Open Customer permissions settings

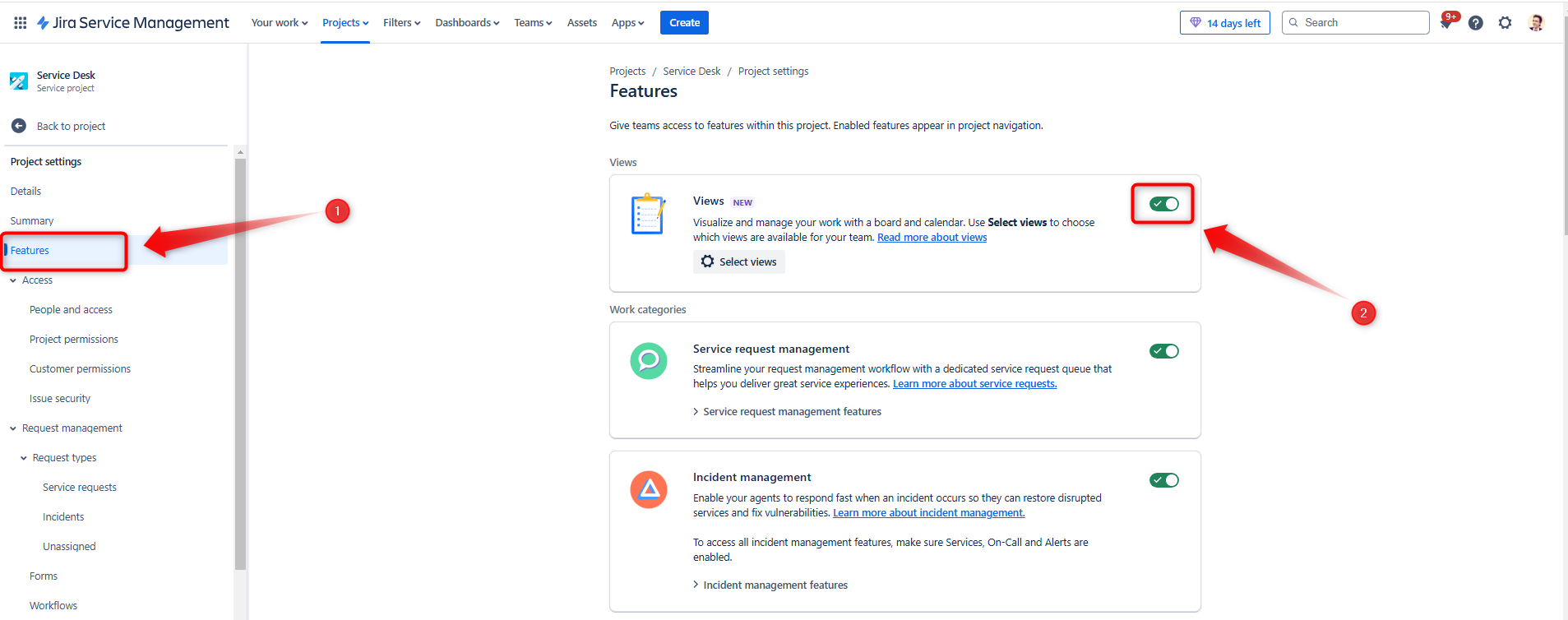point(80,369)
